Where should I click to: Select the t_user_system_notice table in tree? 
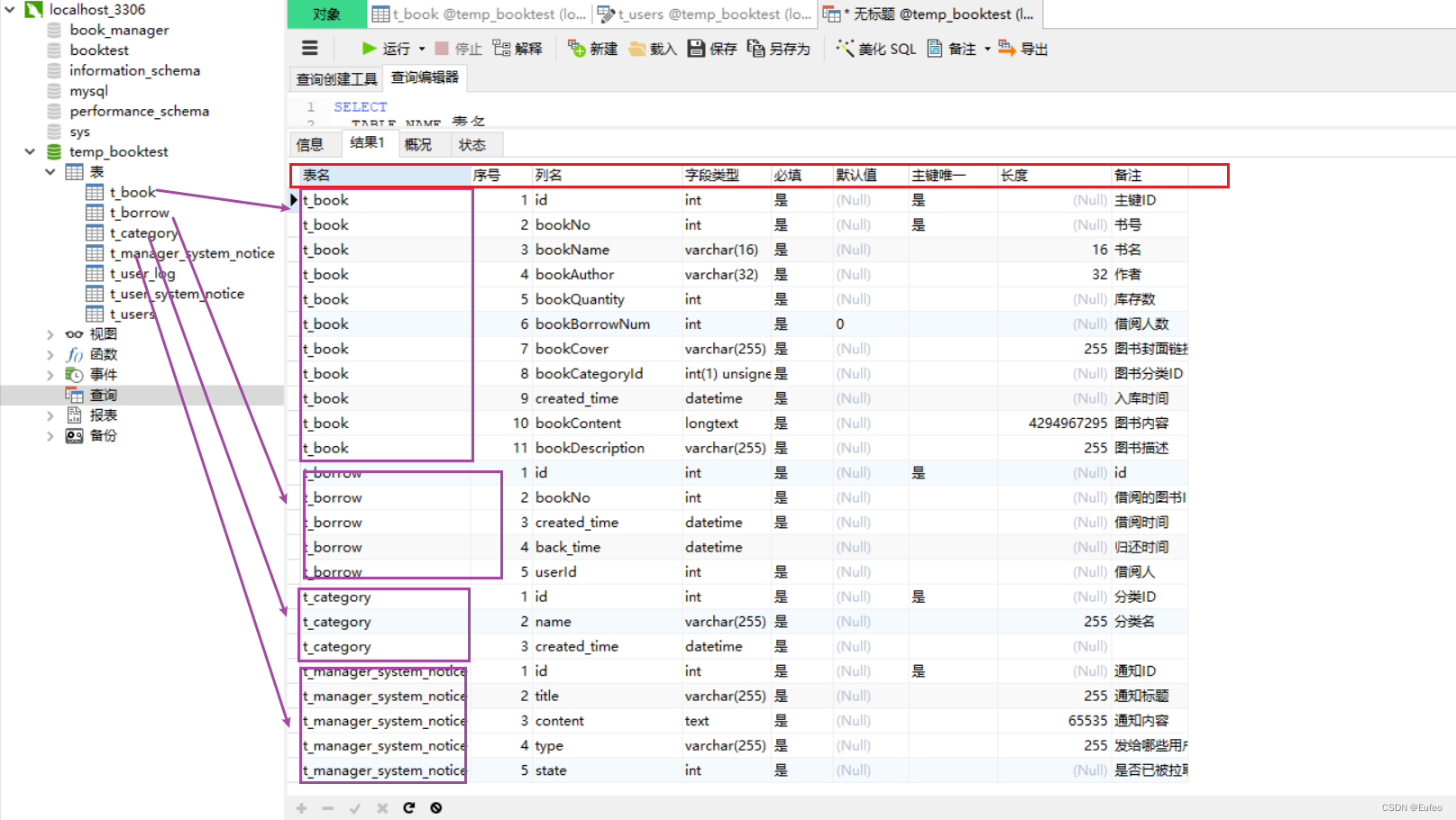click(x=177, y=294)
